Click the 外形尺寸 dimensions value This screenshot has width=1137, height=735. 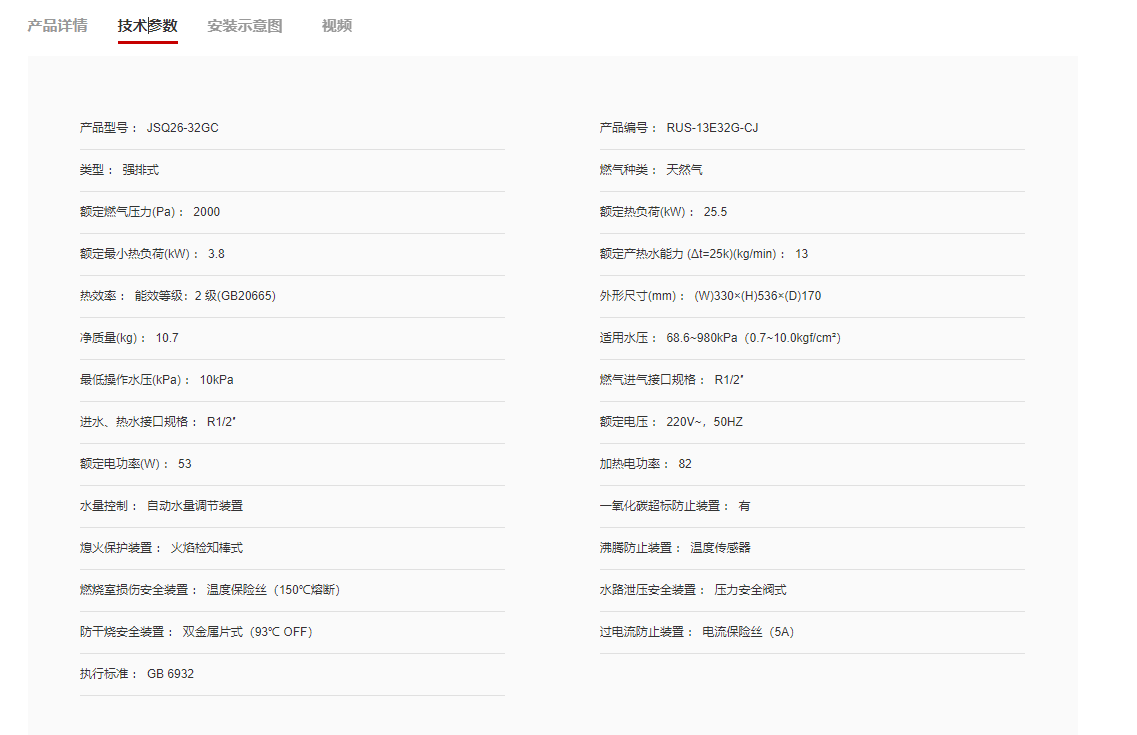[x=758, y=296]
